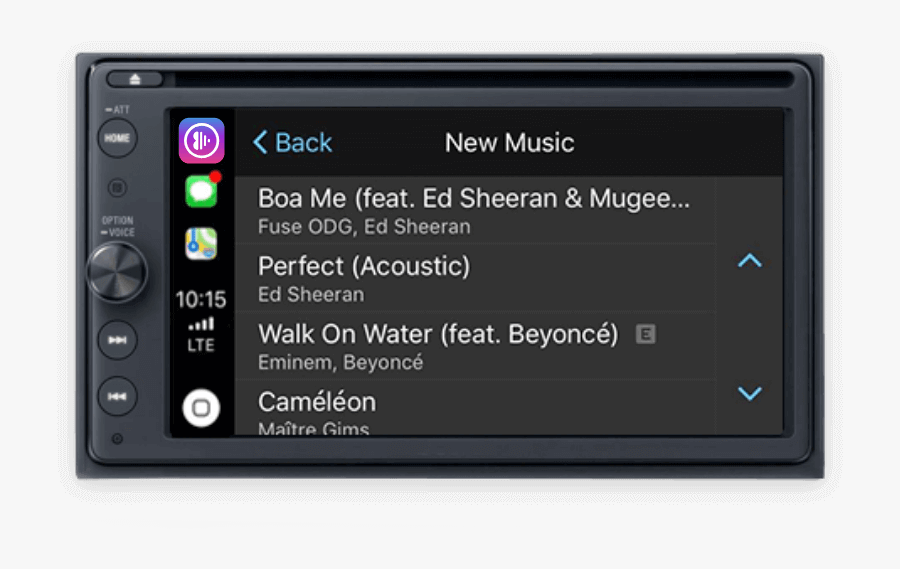Screen dimensions: 900x569
Task: Open the Messages app icon
Action: [201, 191]
